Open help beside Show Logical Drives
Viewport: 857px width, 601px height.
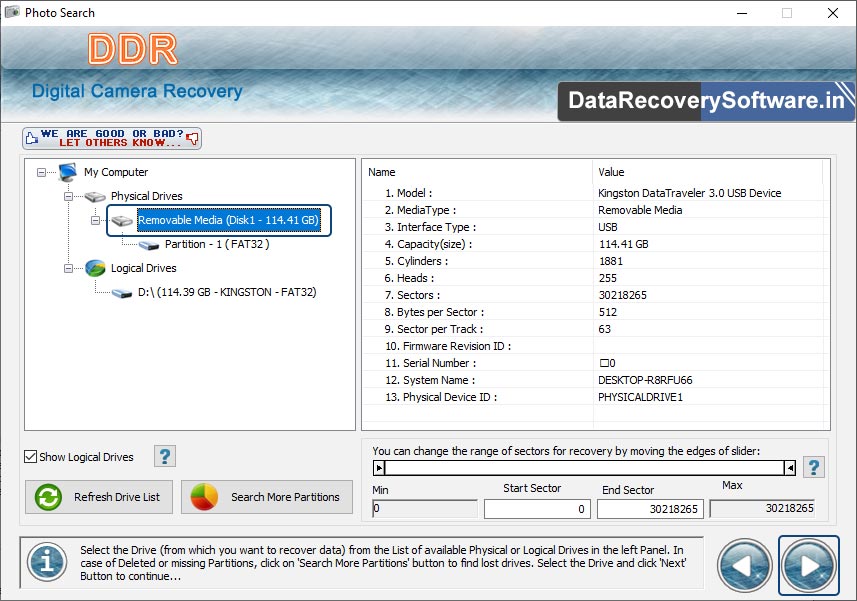(165, 456)
